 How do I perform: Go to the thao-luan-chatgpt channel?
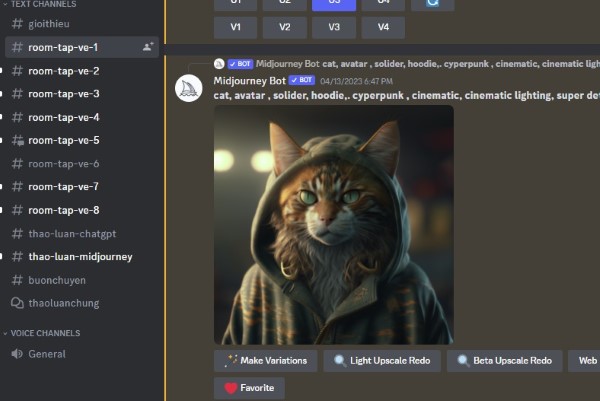[x=72, y=233]
